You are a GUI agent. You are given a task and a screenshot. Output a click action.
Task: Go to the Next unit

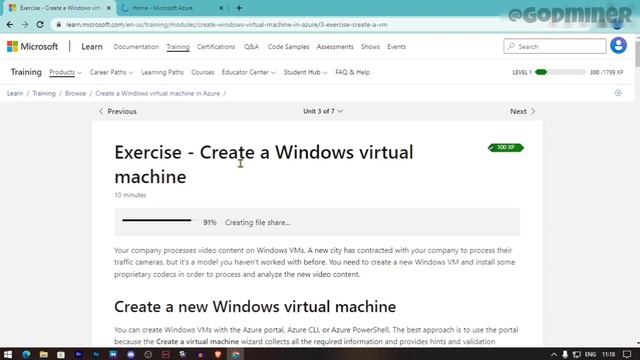tap(522, 111)
